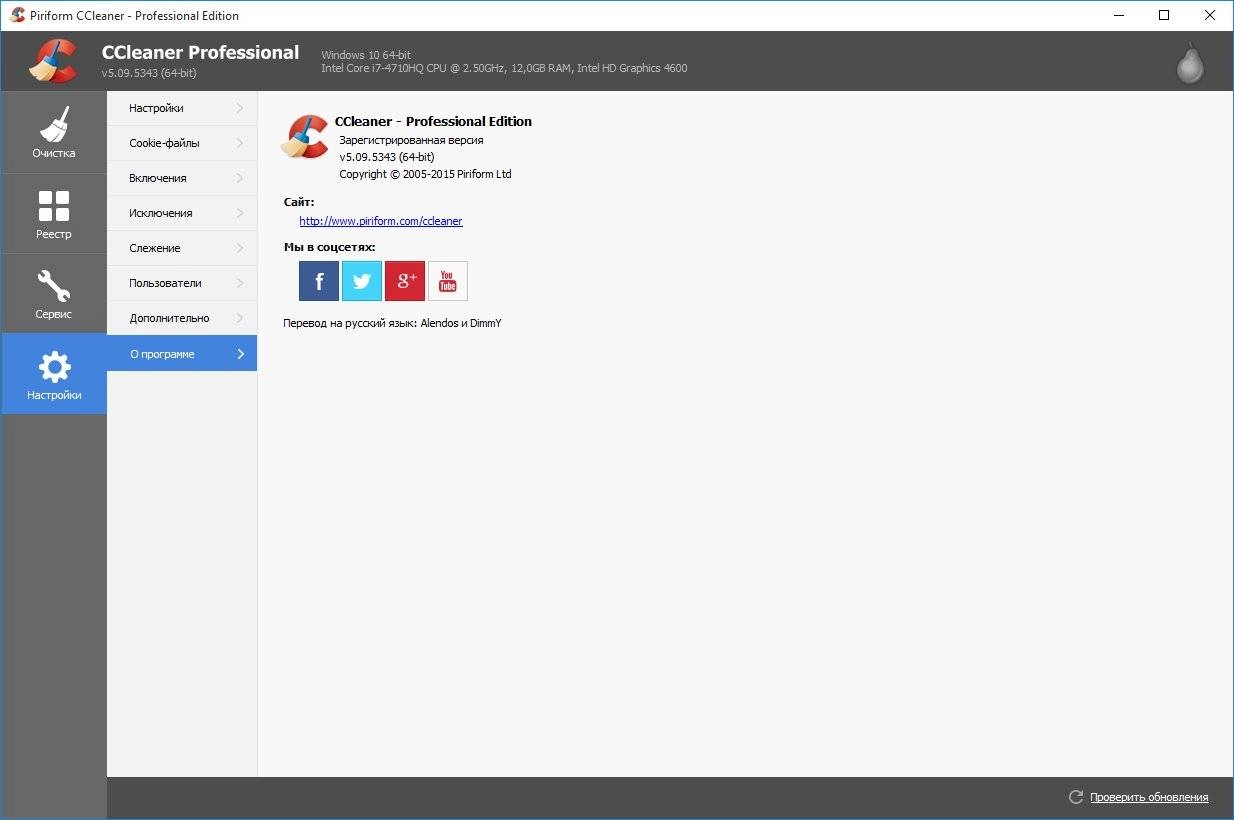1234x820 pixels.
Task: Open the YouTube channel icon
Action: coord(448,281)
